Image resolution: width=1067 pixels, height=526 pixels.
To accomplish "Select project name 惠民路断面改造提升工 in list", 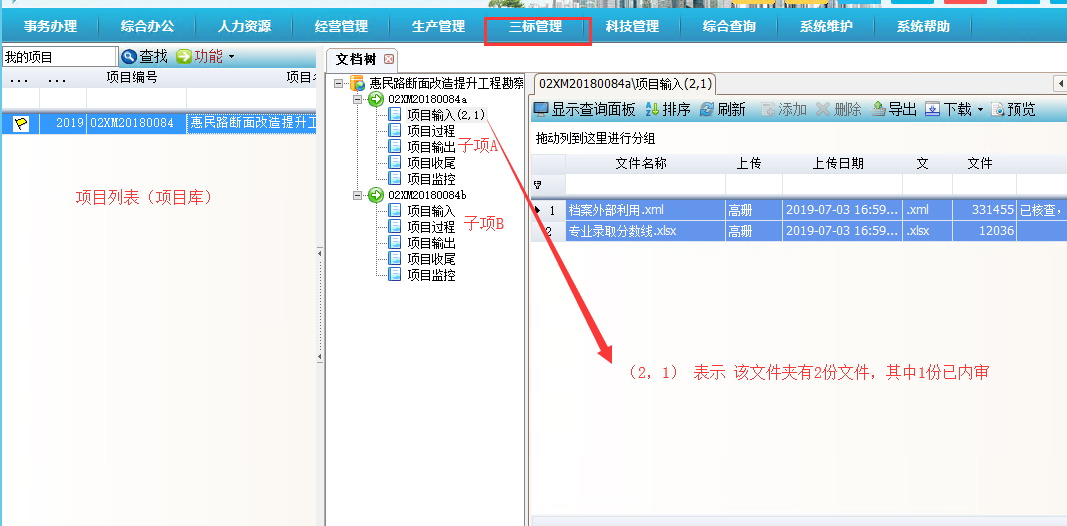I will (252, 124).
